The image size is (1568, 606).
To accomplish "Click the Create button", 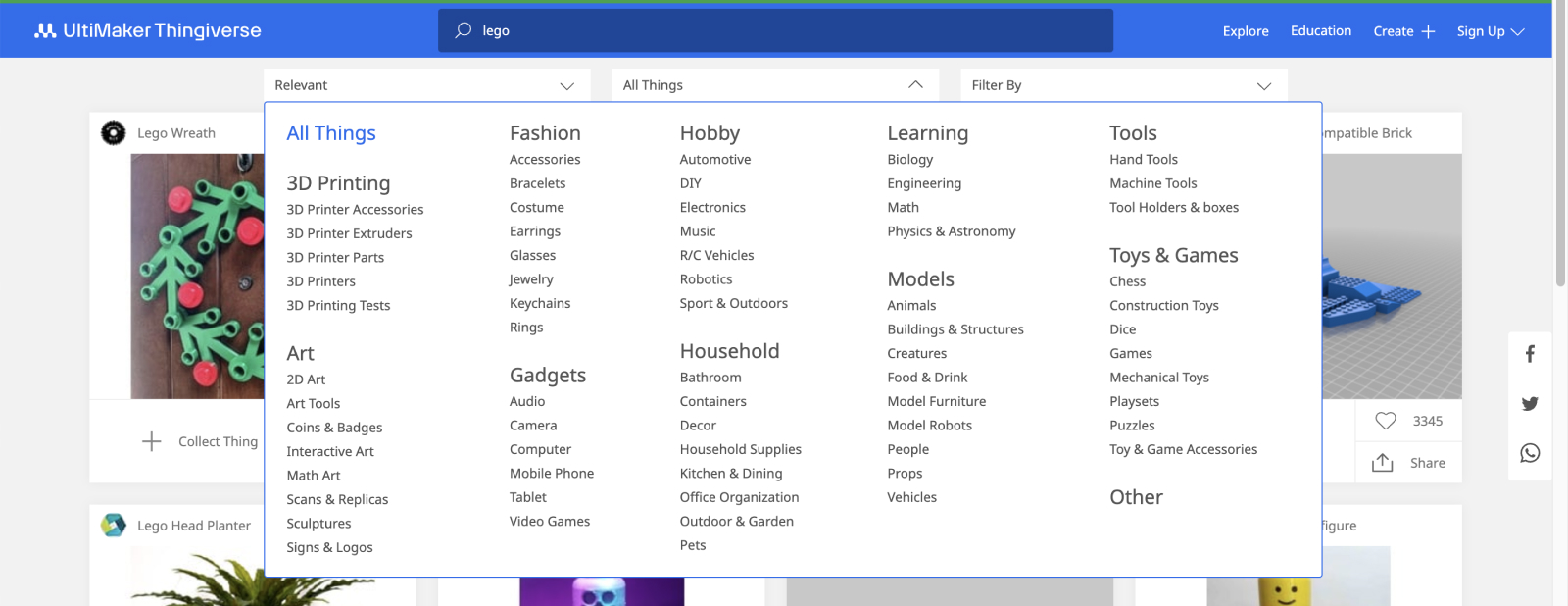I will (x=1403, y=31).
